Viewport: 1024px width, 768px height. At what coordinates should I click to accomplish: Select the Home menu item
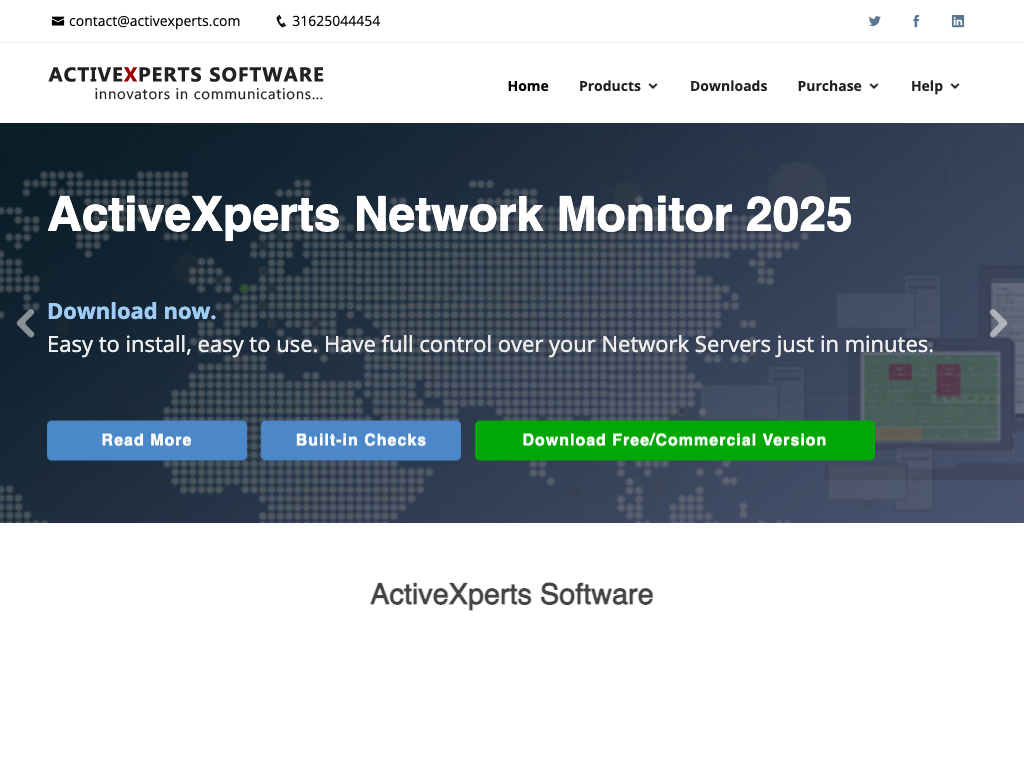click(x=528, y=86)
